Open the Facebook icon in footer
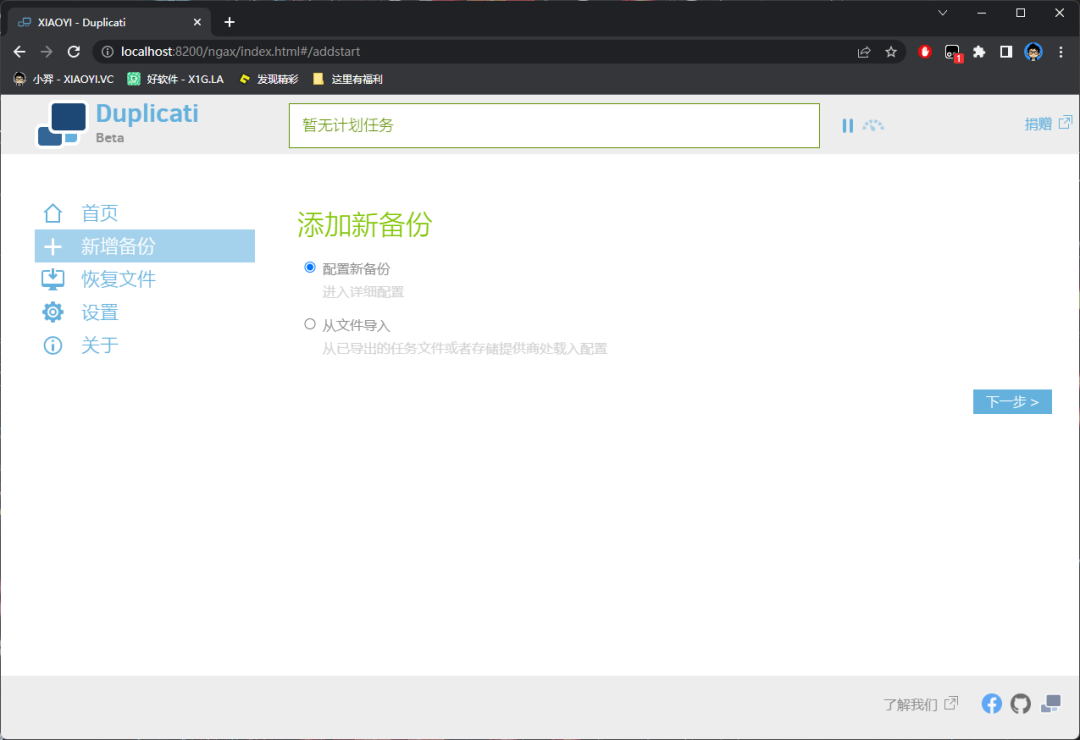This screenshot has width=1080, height=740. tap(991, 704)
